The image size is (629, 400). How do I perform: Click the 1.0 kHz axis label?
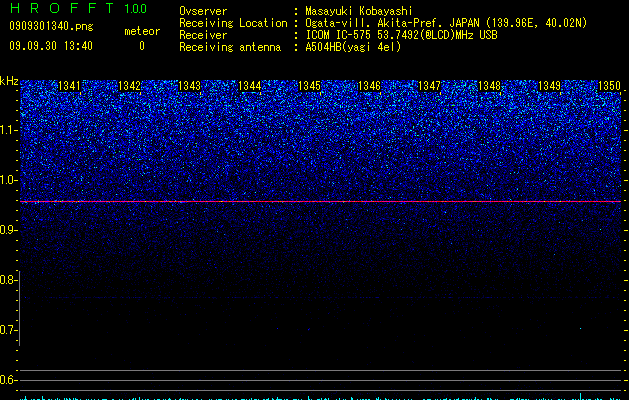9,180
